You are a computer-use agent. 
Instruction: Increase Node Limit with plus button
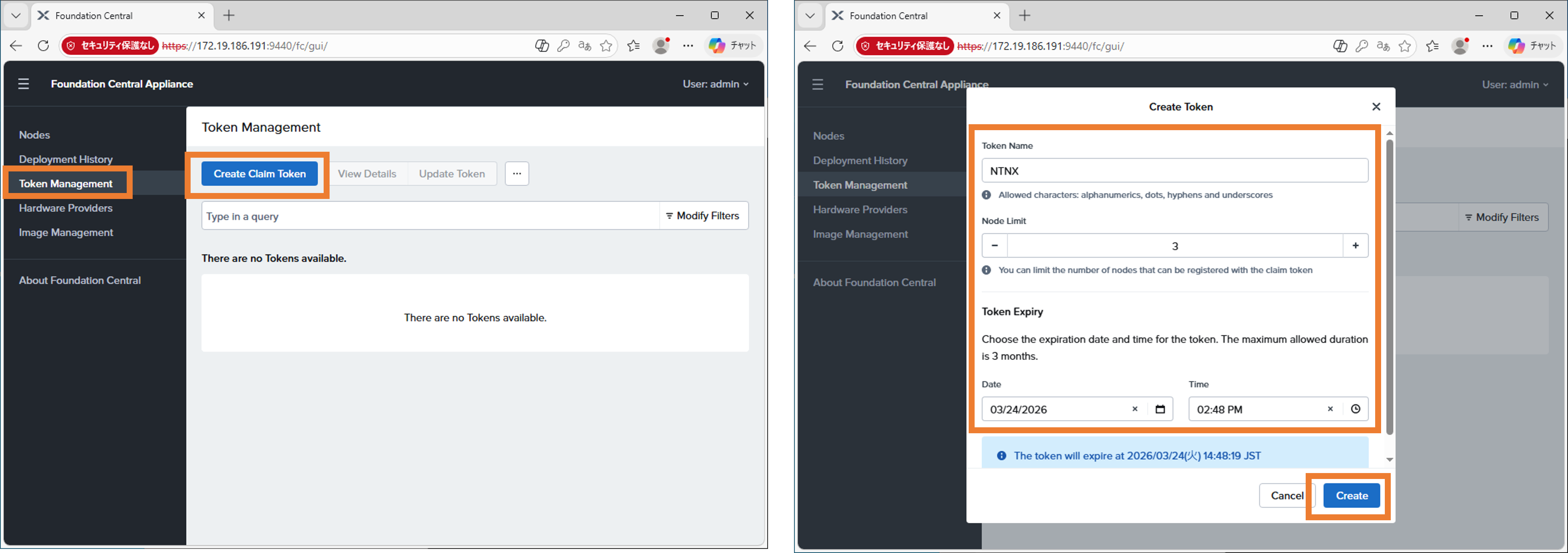1355,246
